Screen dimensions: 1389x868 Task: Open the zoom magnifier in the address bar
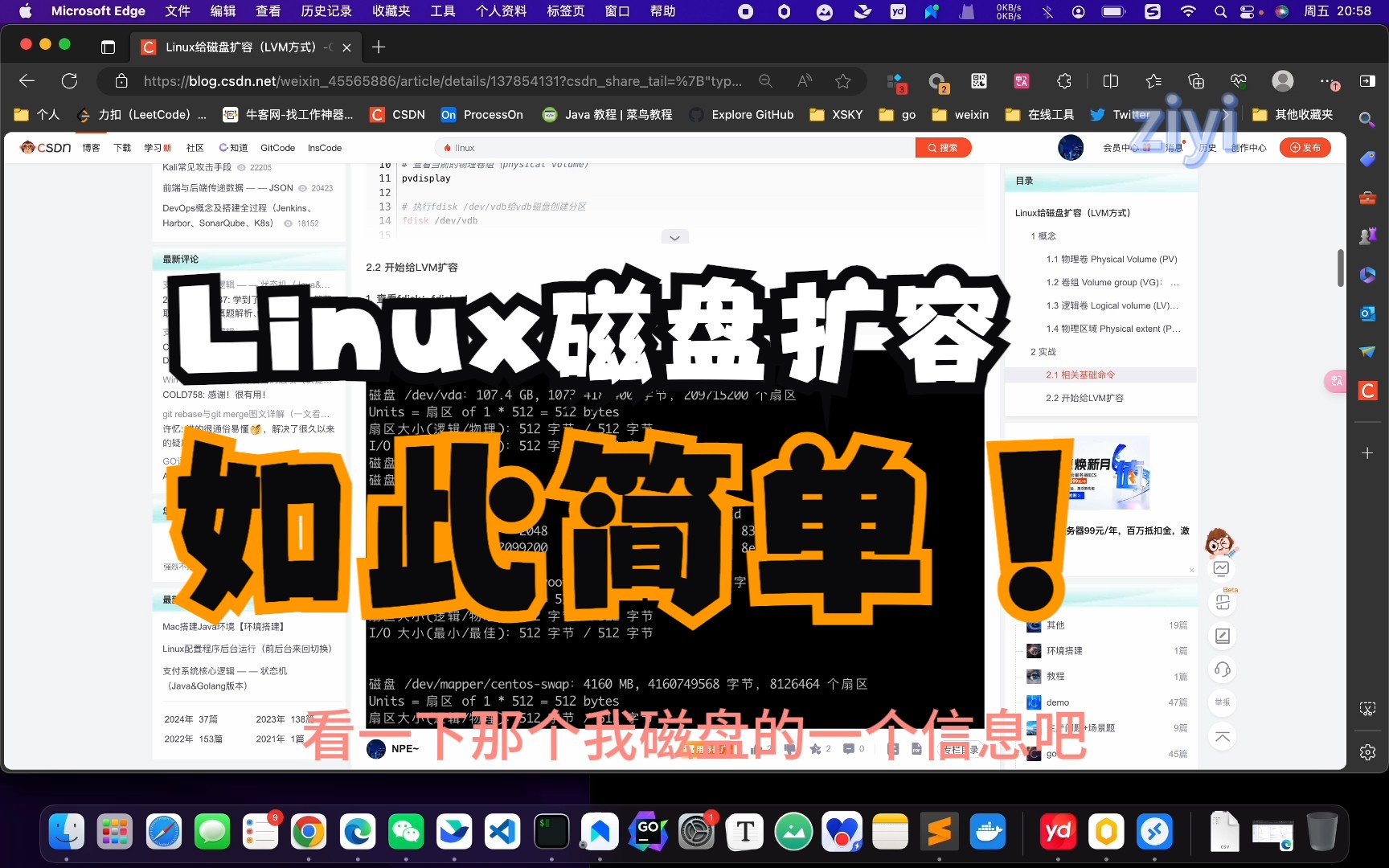(x=766, y=81)
